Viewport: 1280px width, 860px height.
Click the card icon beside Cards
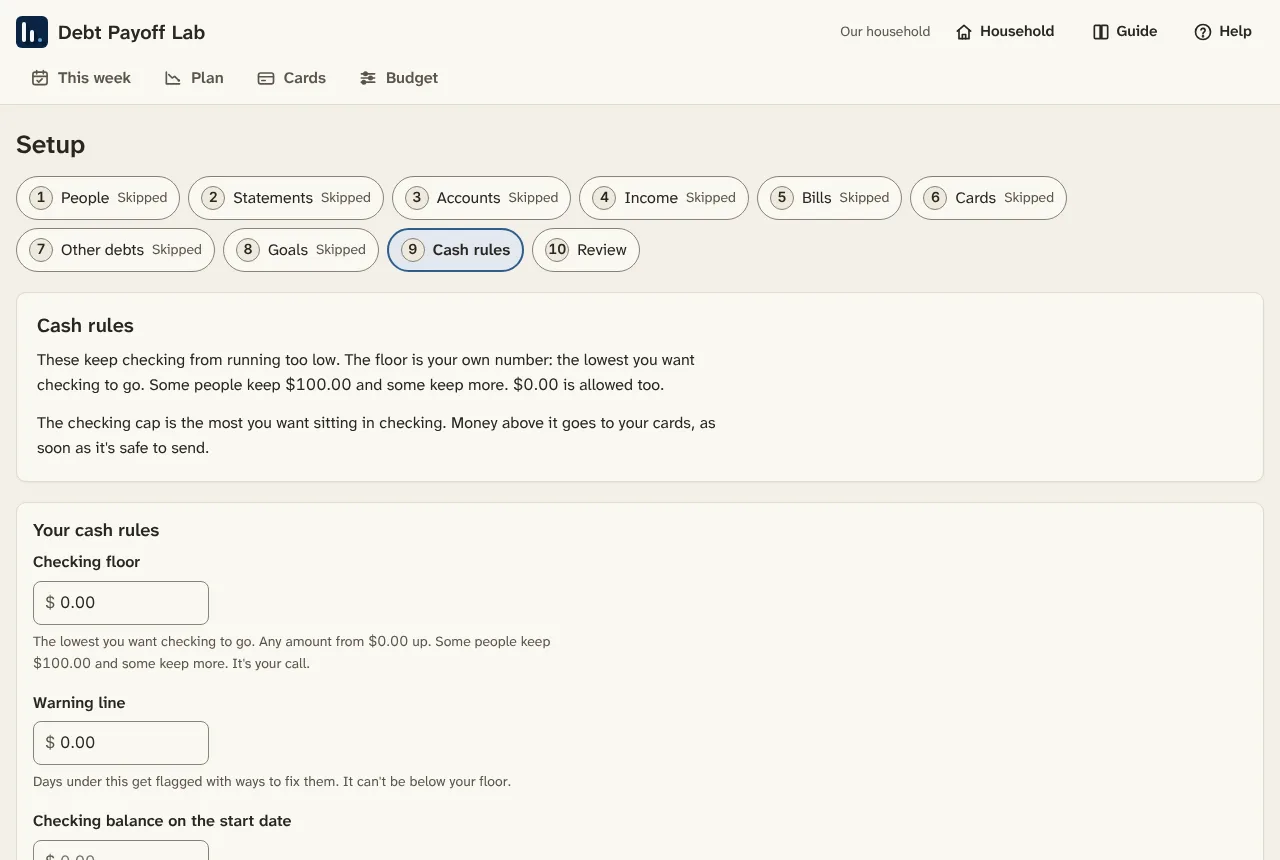click(266, 78)
